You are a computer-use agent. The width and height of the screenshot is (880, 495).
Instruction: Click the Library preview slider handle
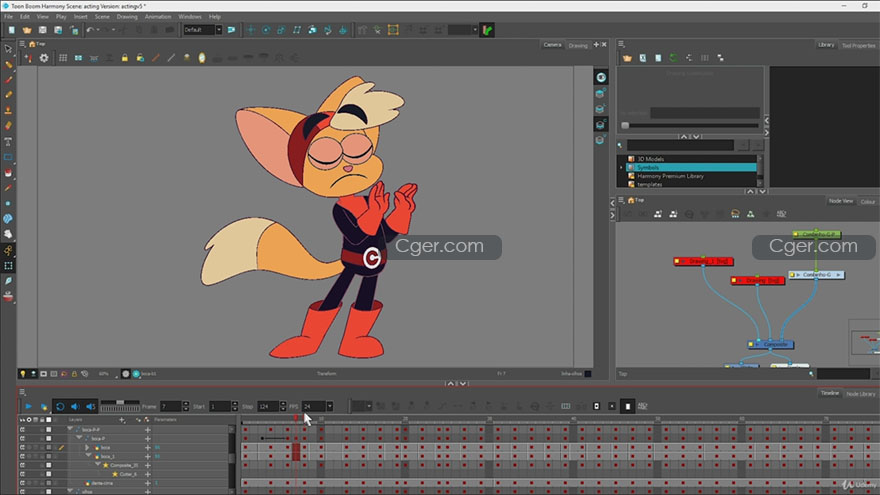click(625, 126)
